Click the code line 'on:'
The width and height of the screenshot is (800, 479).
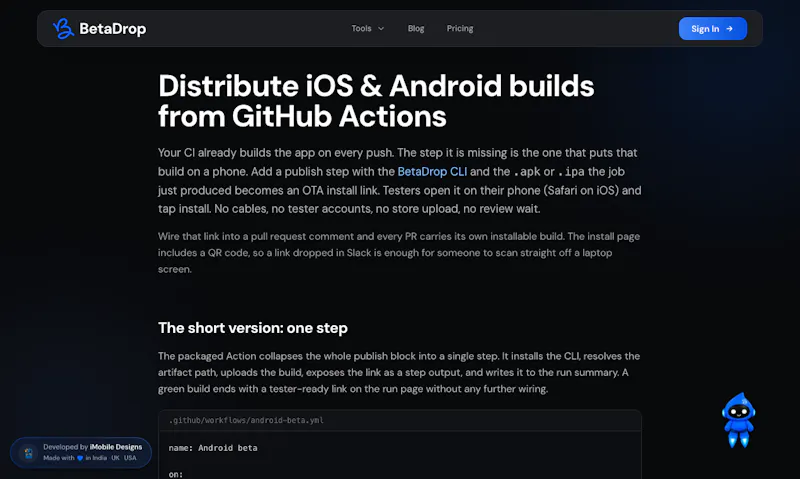pos(176,474)
